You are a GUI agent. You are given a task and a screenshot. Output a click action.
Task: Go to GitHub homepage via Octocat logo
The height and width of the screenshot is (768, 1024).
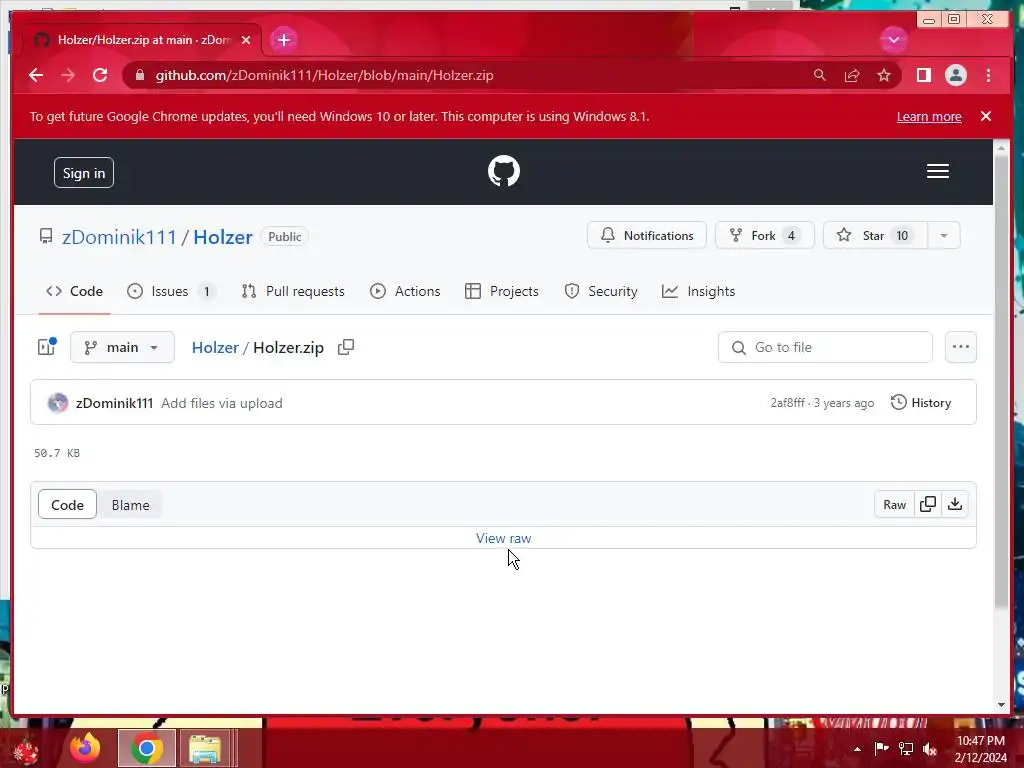pos(504,171)
